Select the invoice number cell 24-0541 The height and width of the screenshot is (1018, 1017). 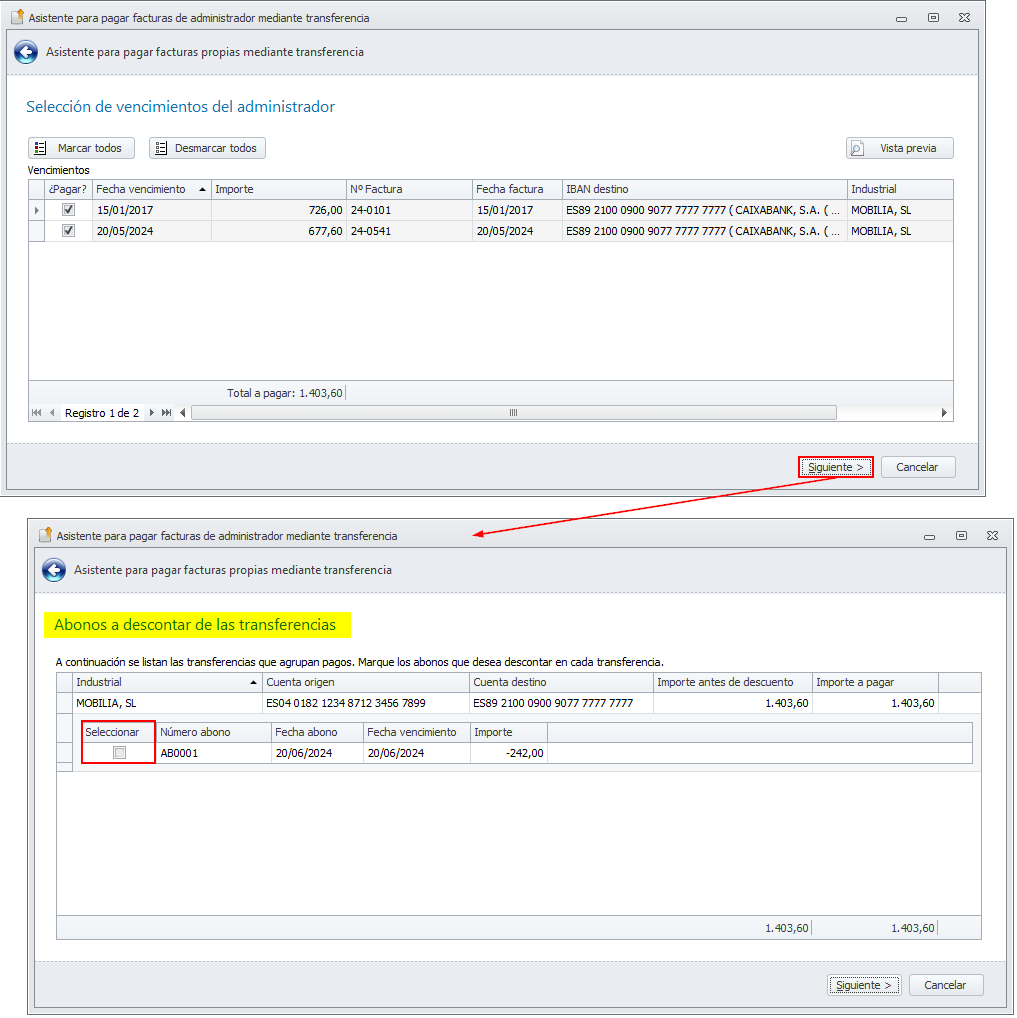click(409, 231)
